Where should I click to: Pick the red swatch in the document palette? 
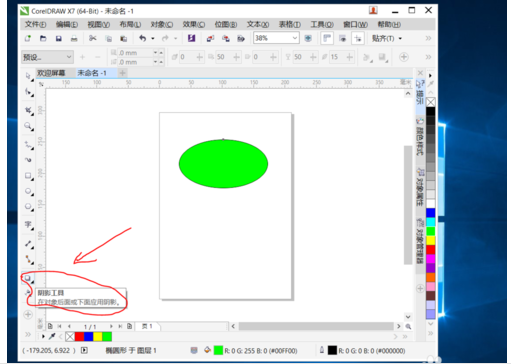[79, 337]
